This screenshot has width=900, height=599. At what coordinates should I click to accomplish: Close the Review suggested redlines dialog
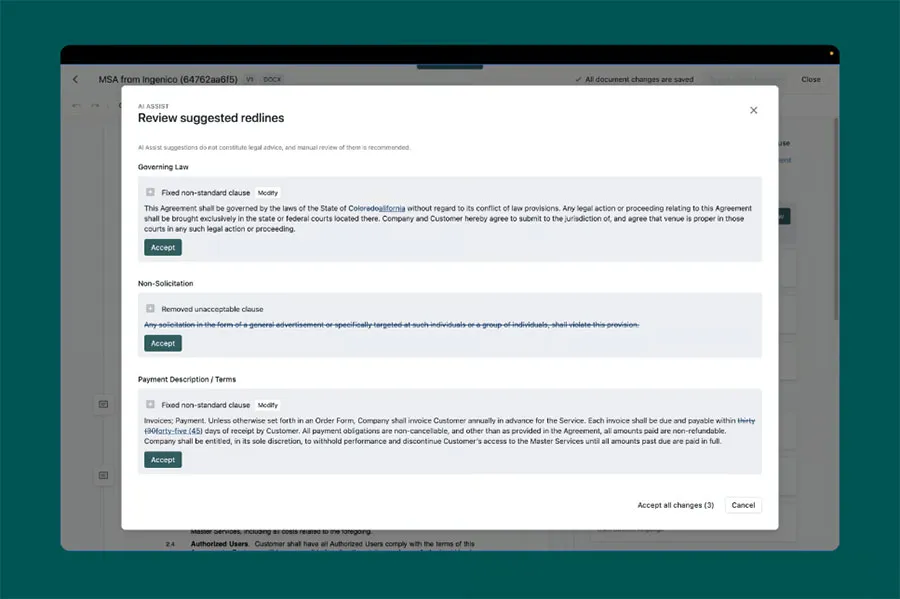(x=754, y=110)
